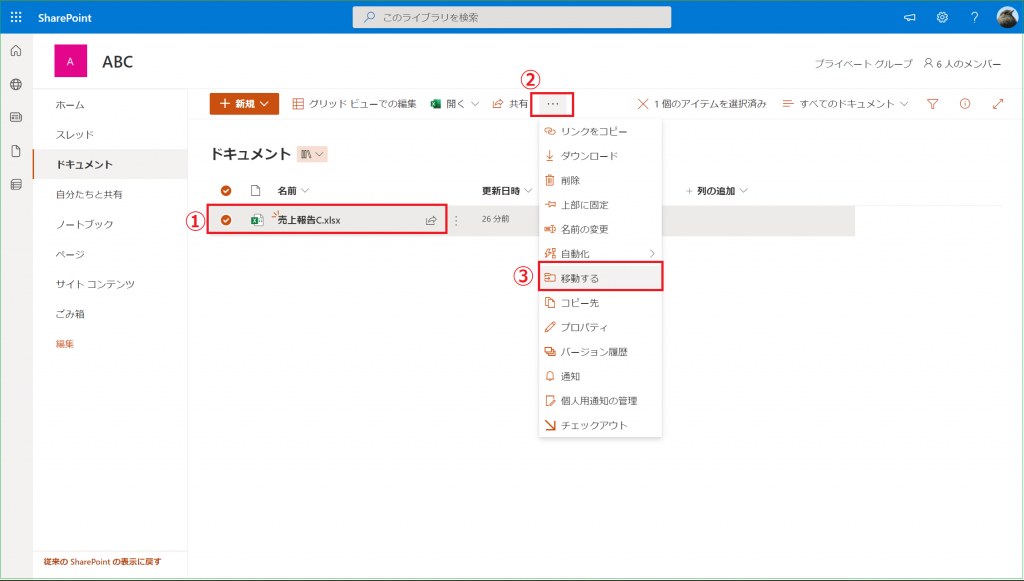Viewport: 1024px width, 581px height.
Task: Click the expand to full screen icon
Action: click(997, 103)
